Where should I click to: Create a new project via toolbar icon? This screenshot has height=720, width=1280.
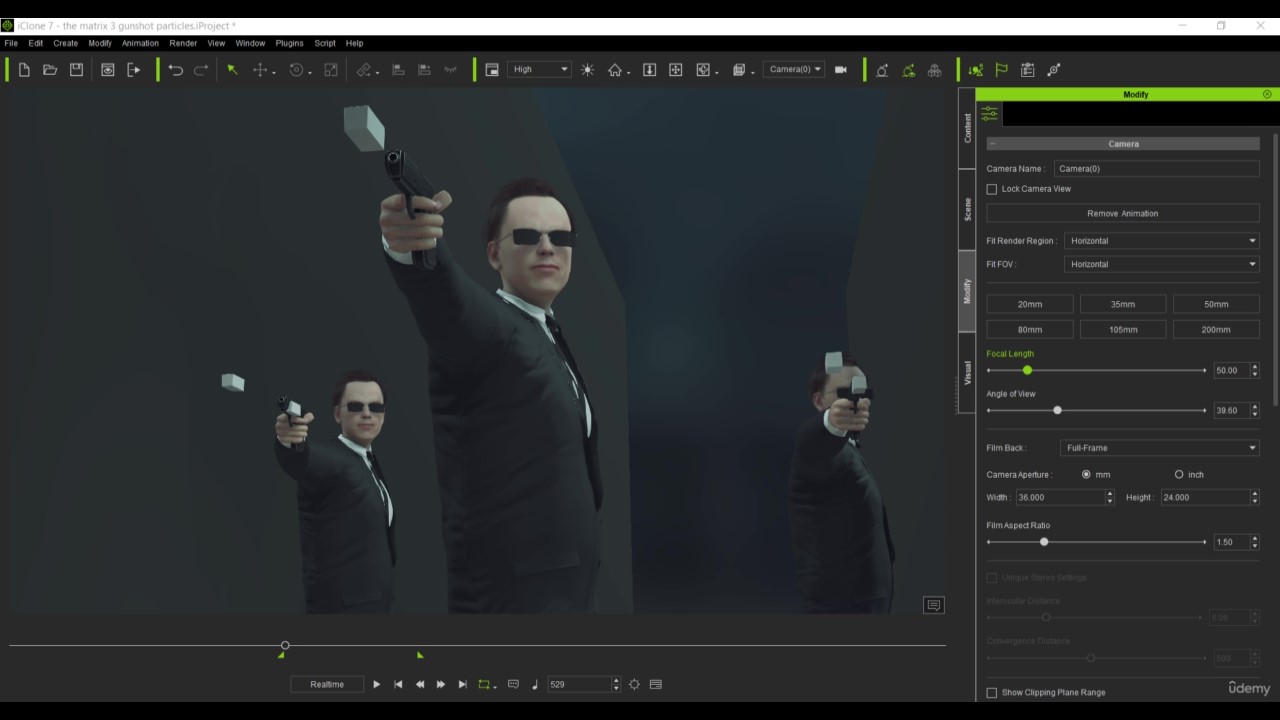[x=24, y=70]
